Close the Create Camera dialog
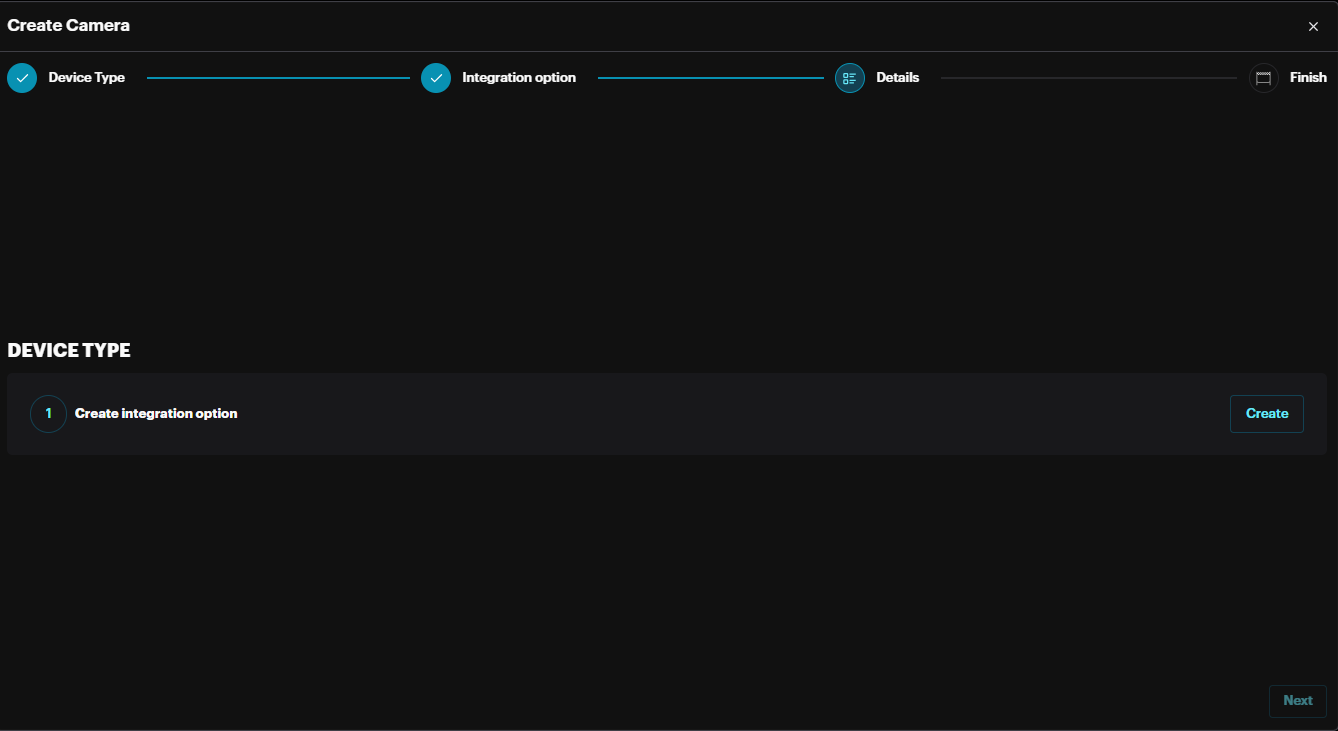The image size is (1338, 731). tap(1313, 27)
